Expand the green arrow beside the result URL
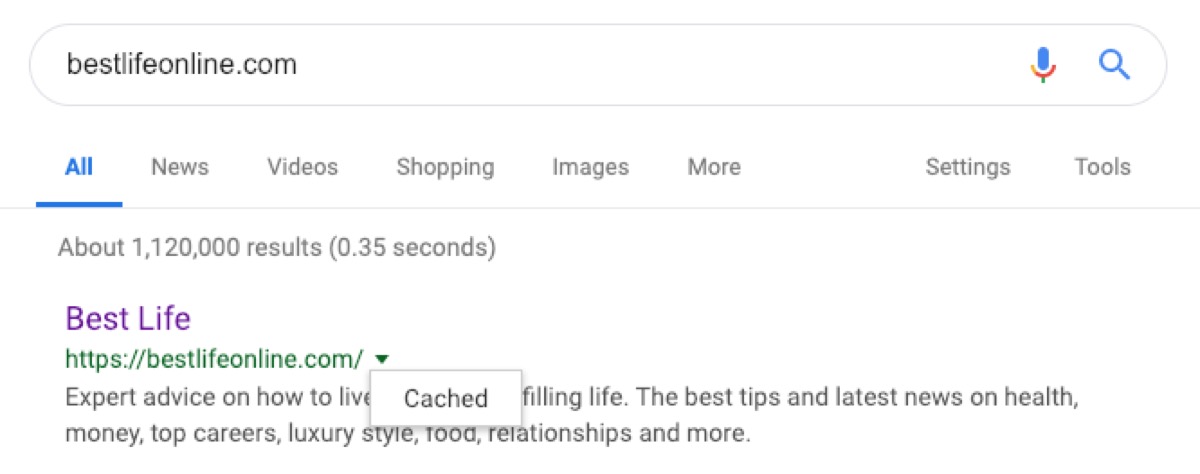1200x474 pixels. point(383,358)
